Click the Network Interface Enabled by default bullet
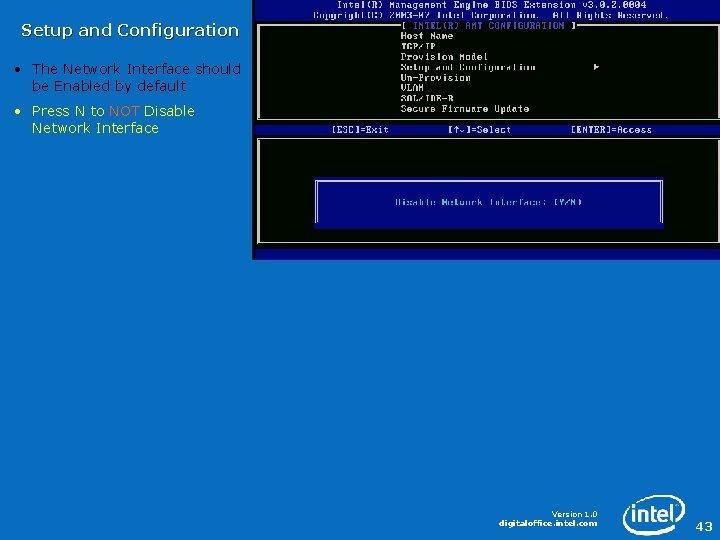Image resolution: width=720 pixels, height=540 pixels. (136, 77)
